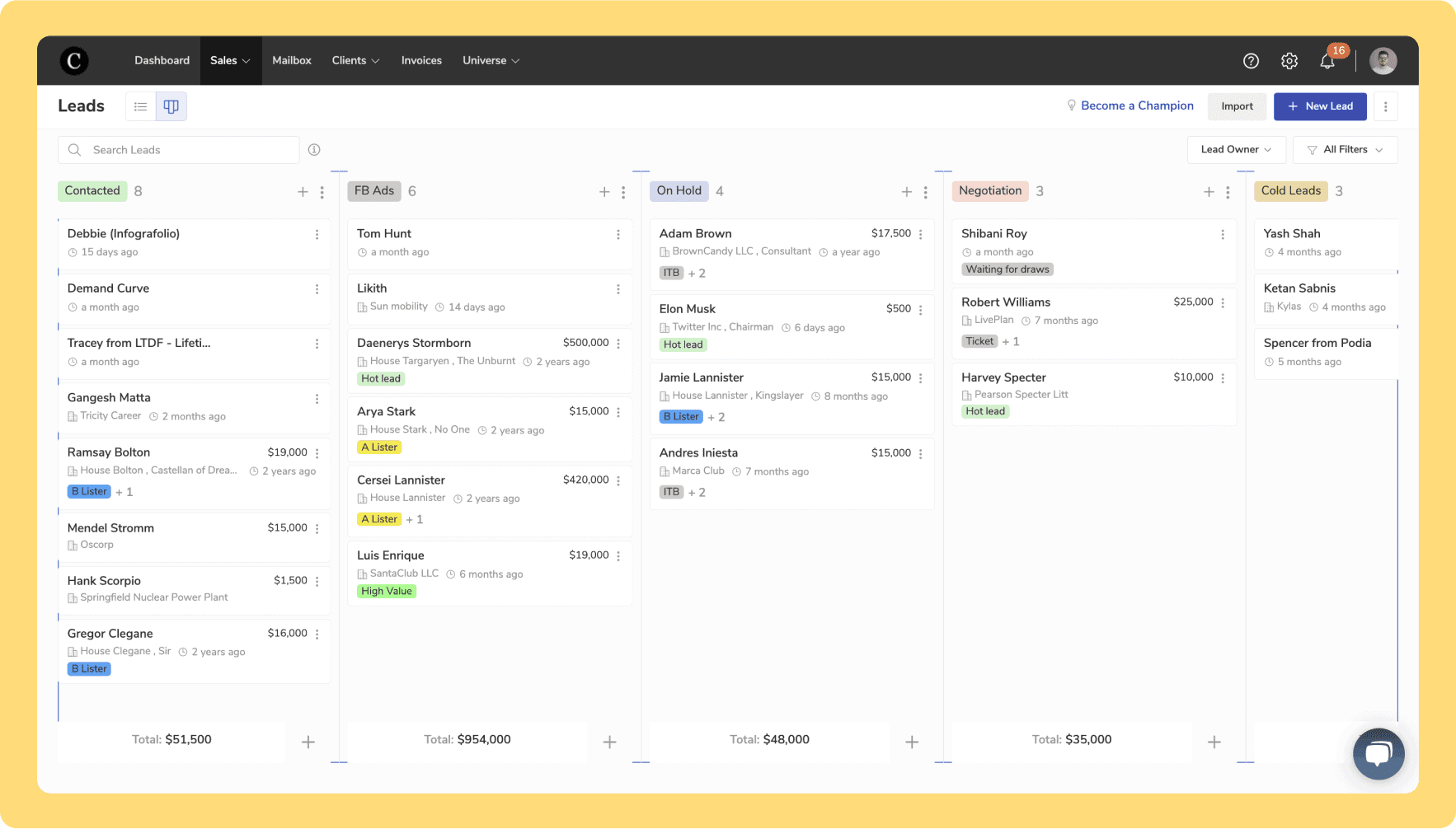The height and width of the screenshot is (829, 1456).
Task: Expand the Clients menu in navbar
Action: pyautogui.click(x=355, y=61)
